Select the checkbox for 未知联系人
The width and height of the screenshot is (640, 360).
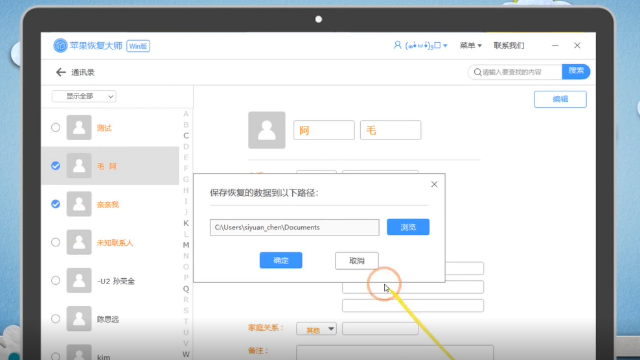tap(56, 242)
